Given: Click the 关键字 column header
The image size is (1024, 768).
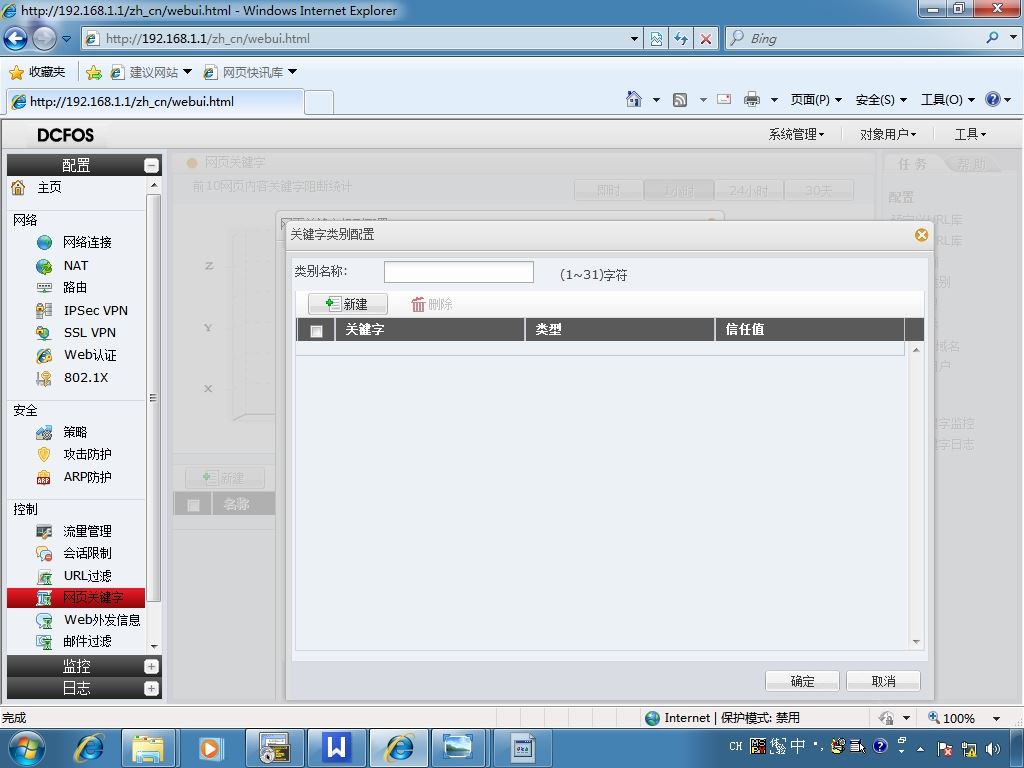Looking at the screenshot, I should [x=430, y=330].
